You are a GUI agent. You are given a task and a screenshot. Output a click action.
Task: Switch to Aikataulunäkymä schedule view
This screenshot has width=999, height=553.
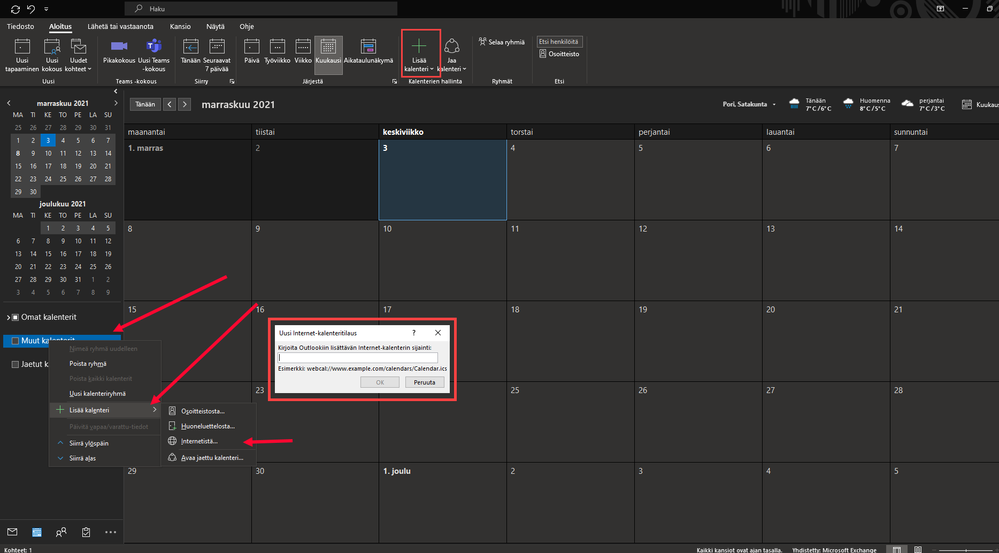[x=368, y=52]
